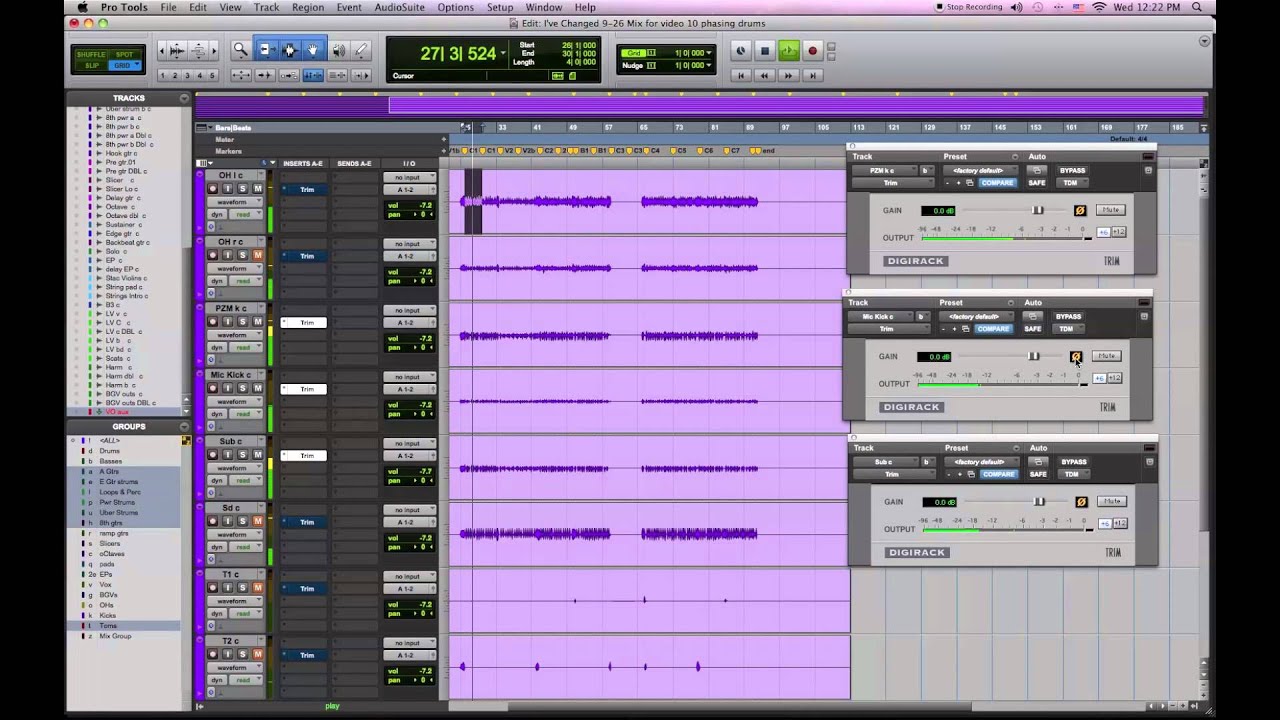Select the Zoomer magnifier tool

tap(241, 50)
